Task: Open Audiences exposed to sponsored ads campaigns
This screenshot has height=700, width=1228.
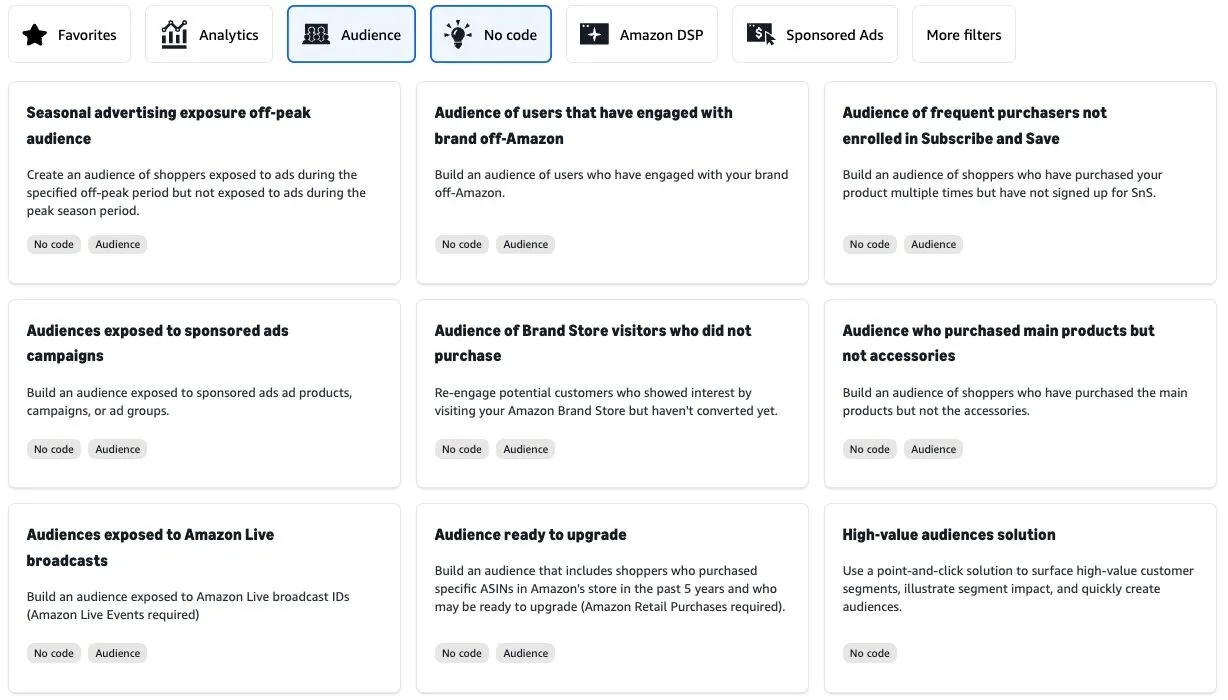Action: pyautogui.click(x=205, y=393)
